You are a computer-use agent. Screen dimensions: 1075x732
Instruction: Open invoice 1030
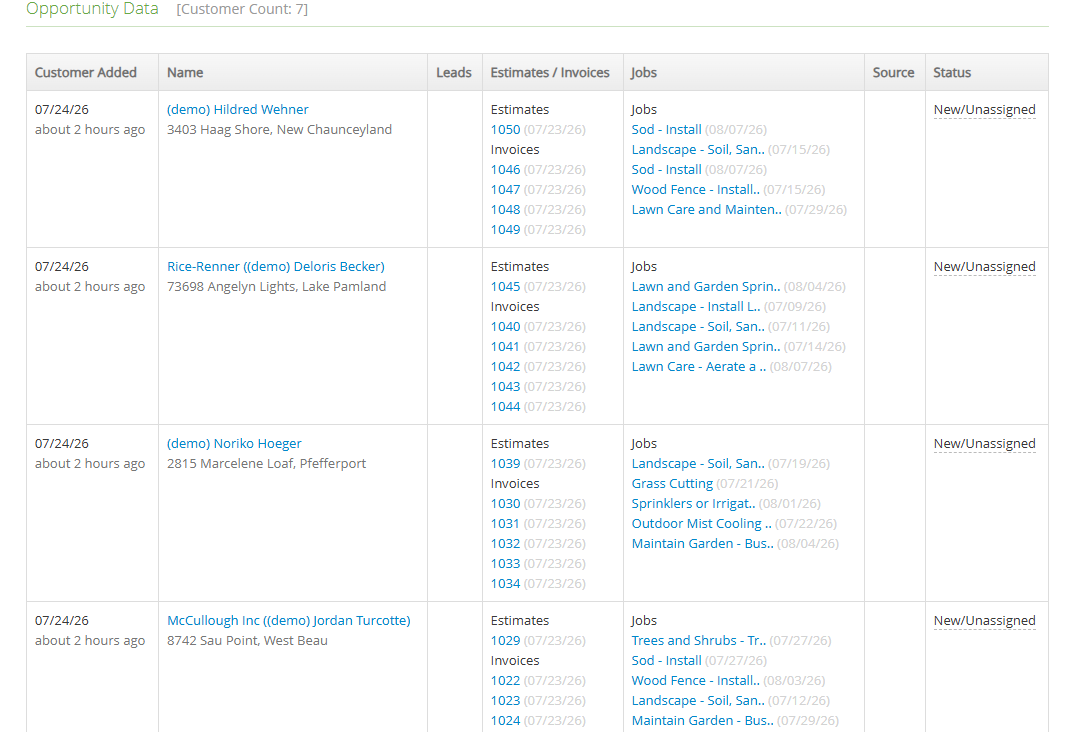[505, 503]
